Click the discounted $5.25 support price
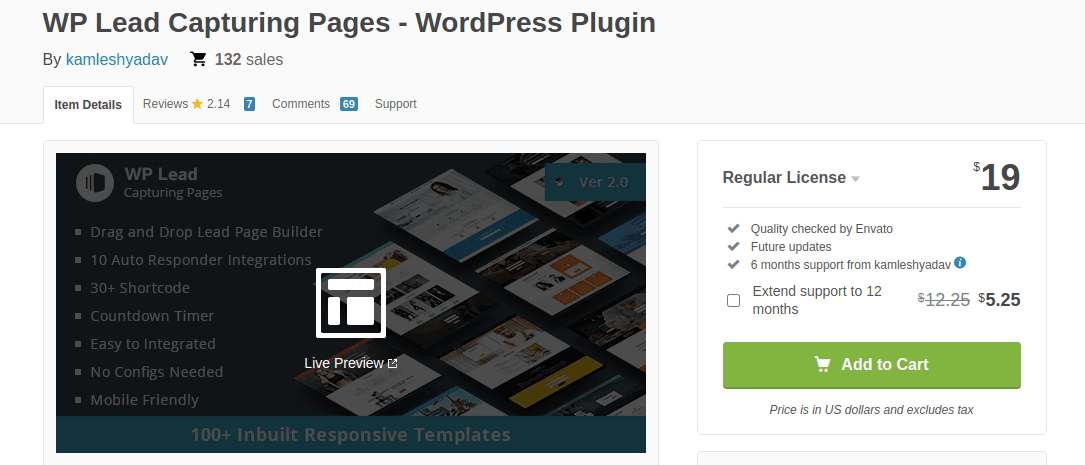The width and height of the screenshot is (1085, 465). 999,300
